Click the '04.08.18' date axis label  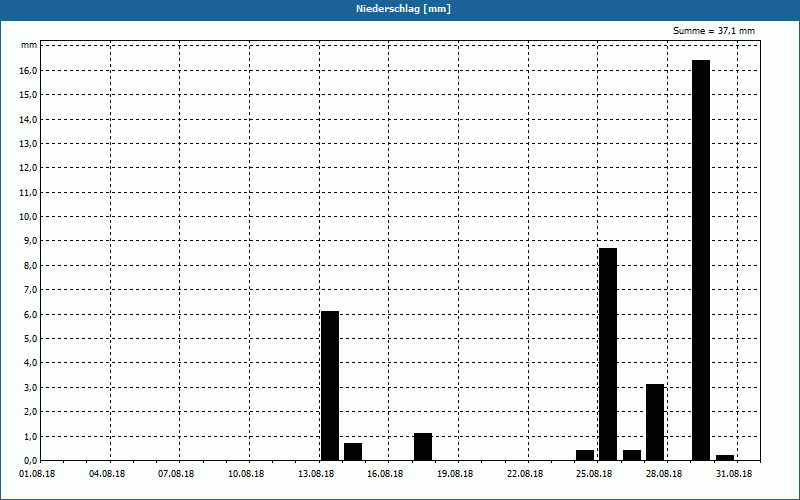pos(107,474)
